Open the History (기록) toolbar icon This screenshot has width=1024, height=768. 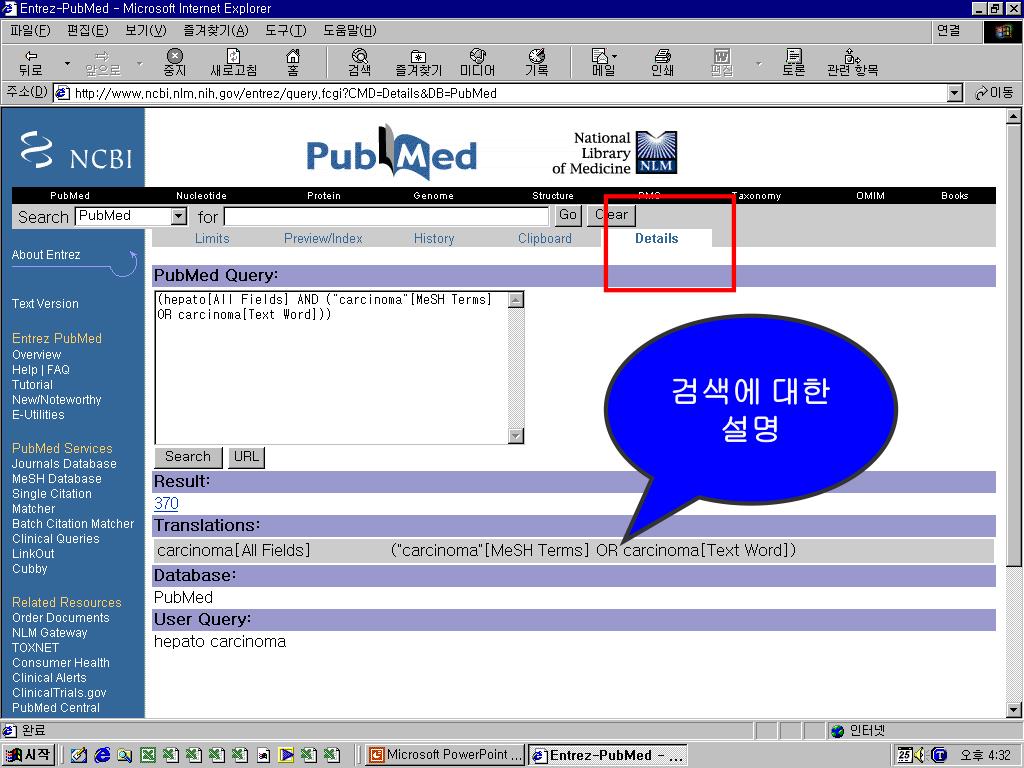pyautogui.click(x=536, y=63)
